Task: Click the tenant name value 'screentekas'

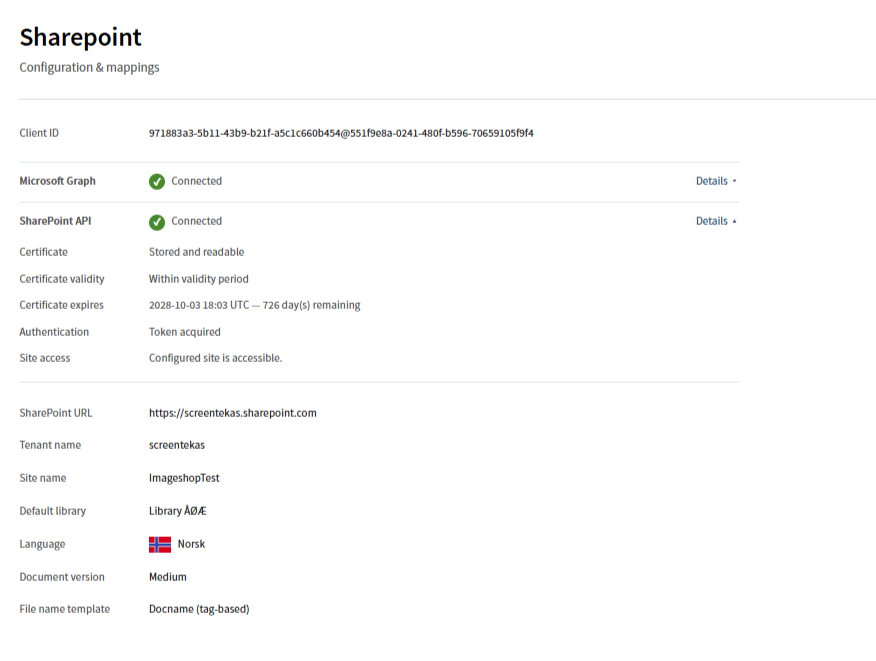Action: pos(177,445)
